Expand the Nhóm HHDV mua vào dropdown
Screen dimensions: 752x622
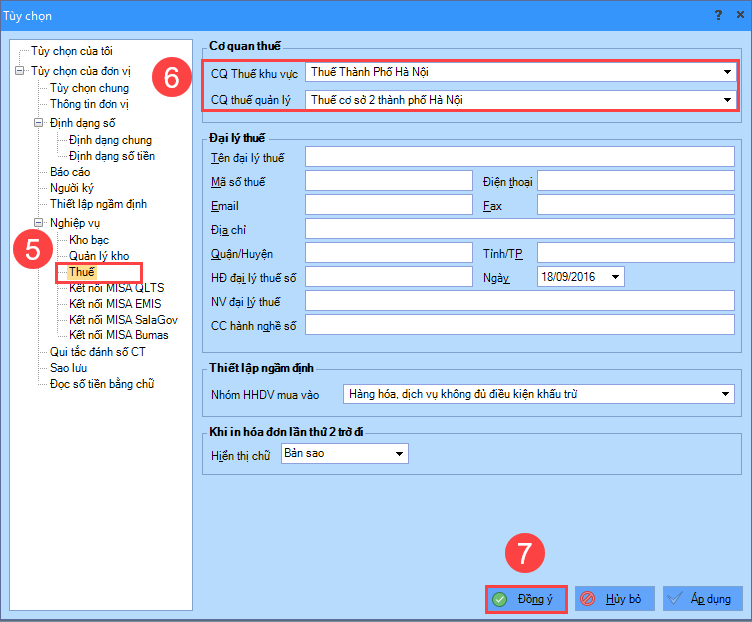pos(725,394)
